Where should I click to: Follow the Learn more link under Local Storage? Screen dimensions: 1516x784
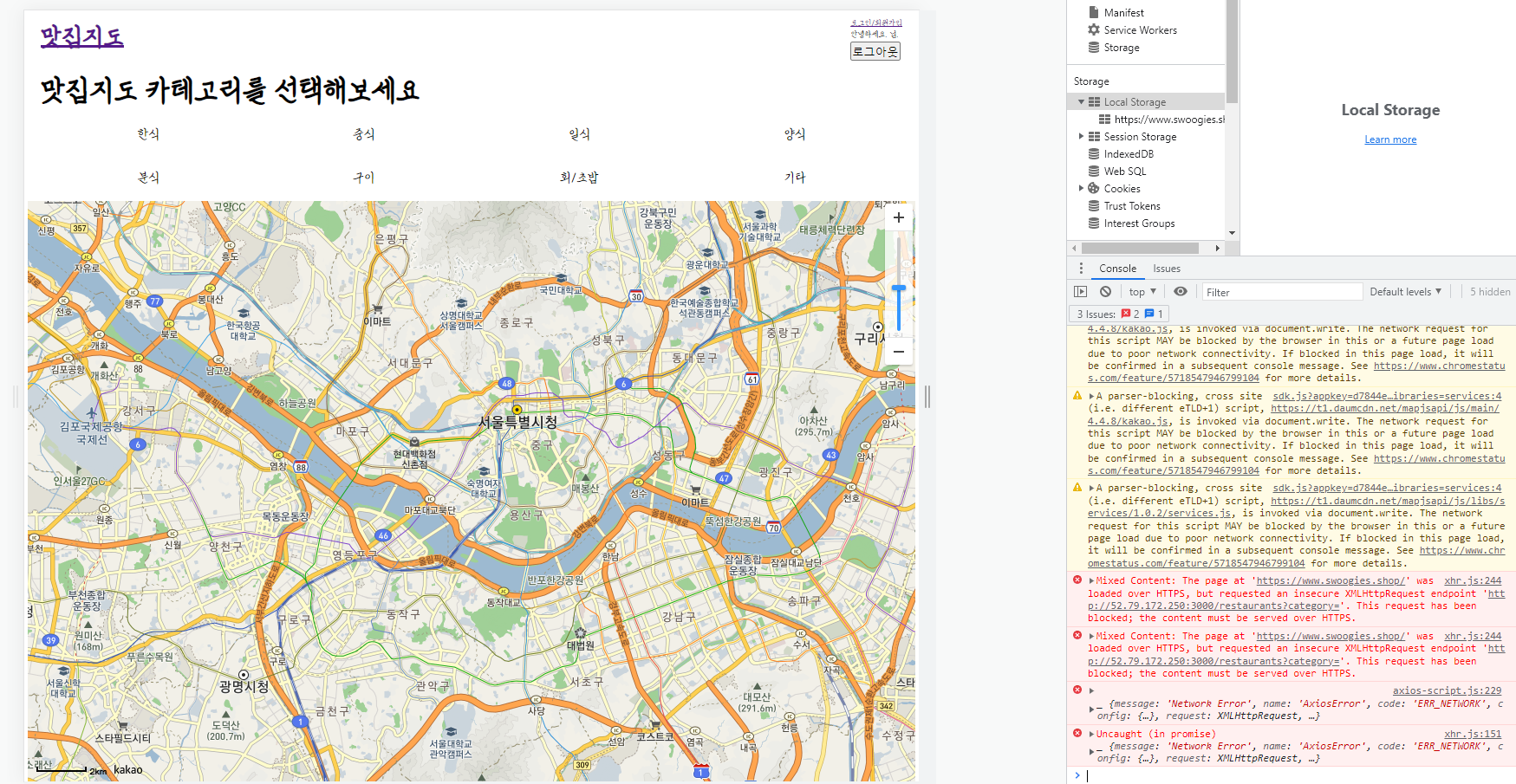pyautogui.click(x=1390, y=139)
